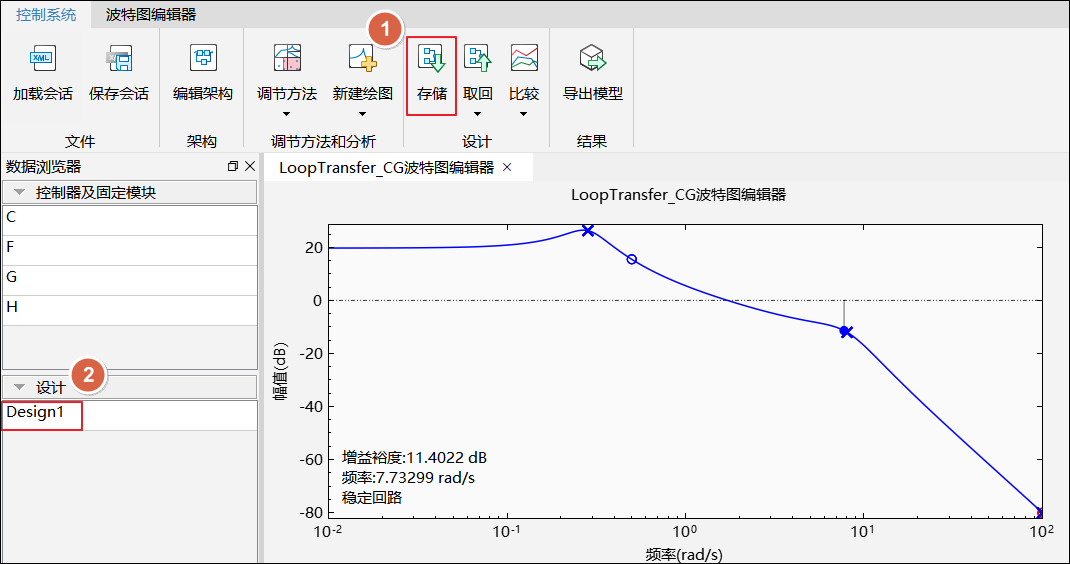This screenshot has width=1070, height=564.
Task: Open the dropdown arrow under 调节方法
Action: point(286,114)
